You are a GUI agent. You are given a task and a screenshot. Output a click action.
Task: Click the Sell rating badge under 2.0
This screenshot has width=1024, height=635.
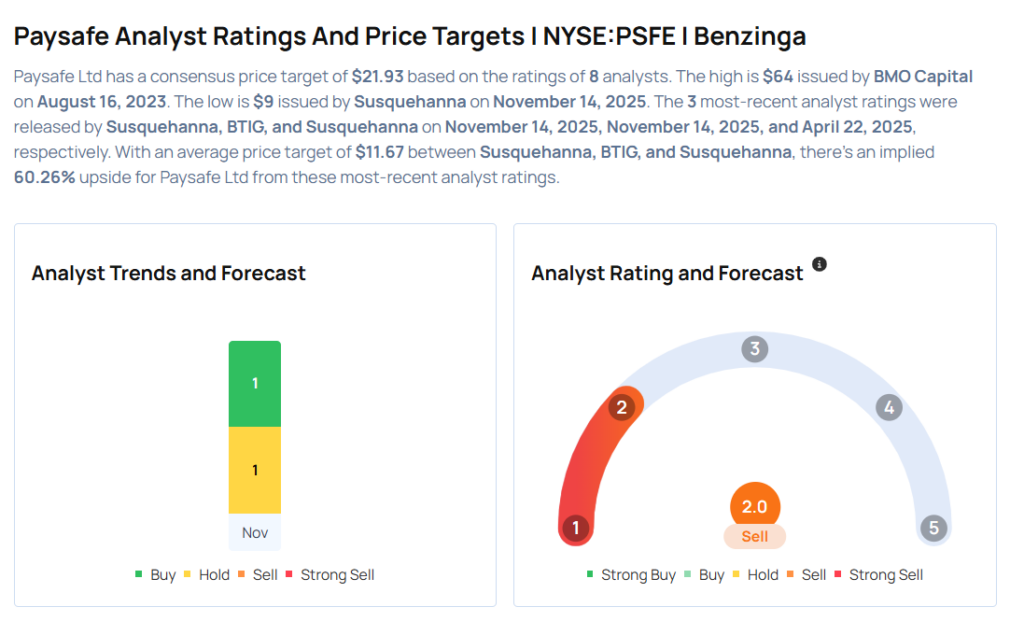pos(754,536)
